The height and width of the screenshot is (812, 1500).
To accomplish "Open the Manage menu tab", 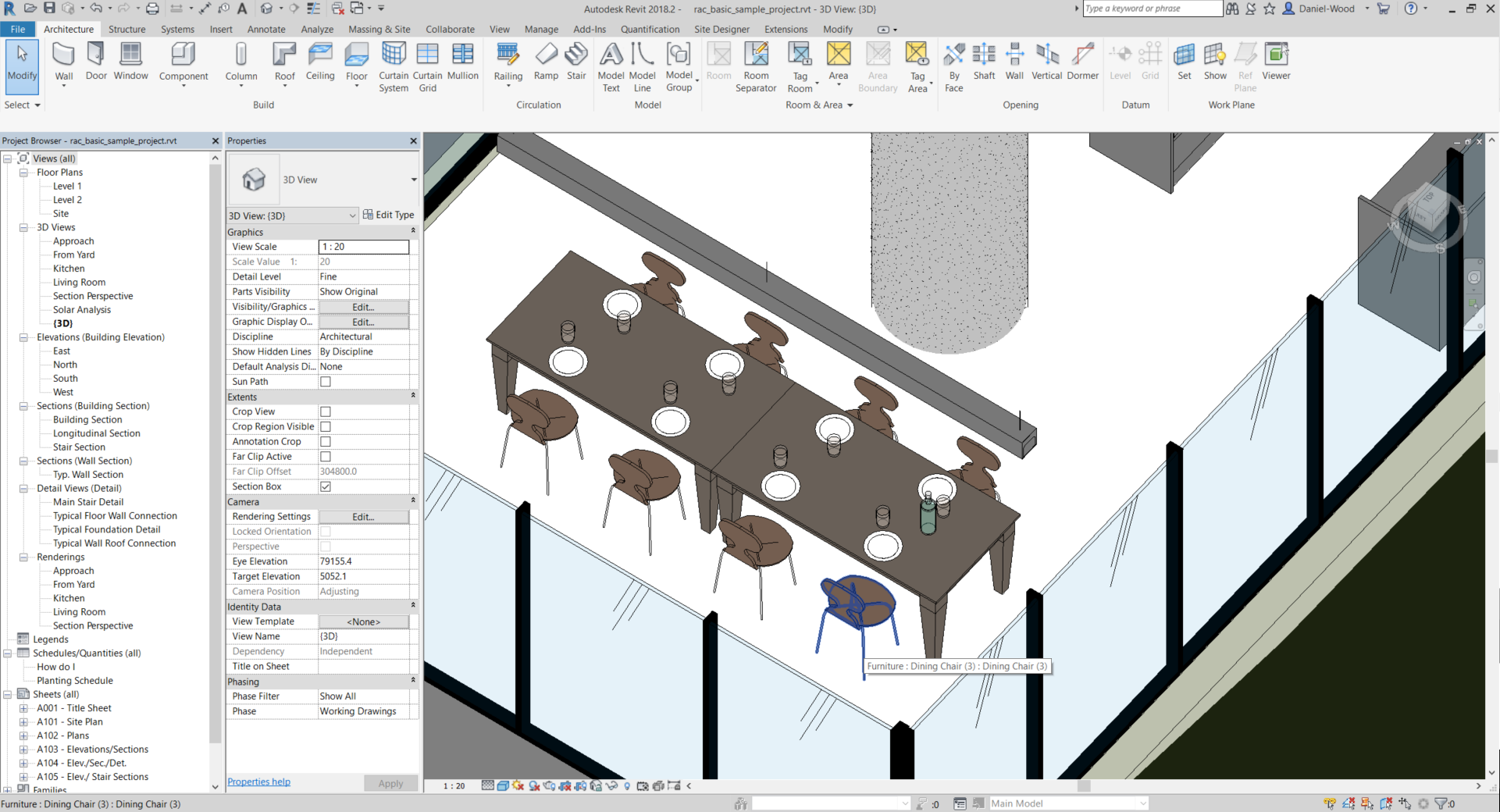I will [540, 29].
